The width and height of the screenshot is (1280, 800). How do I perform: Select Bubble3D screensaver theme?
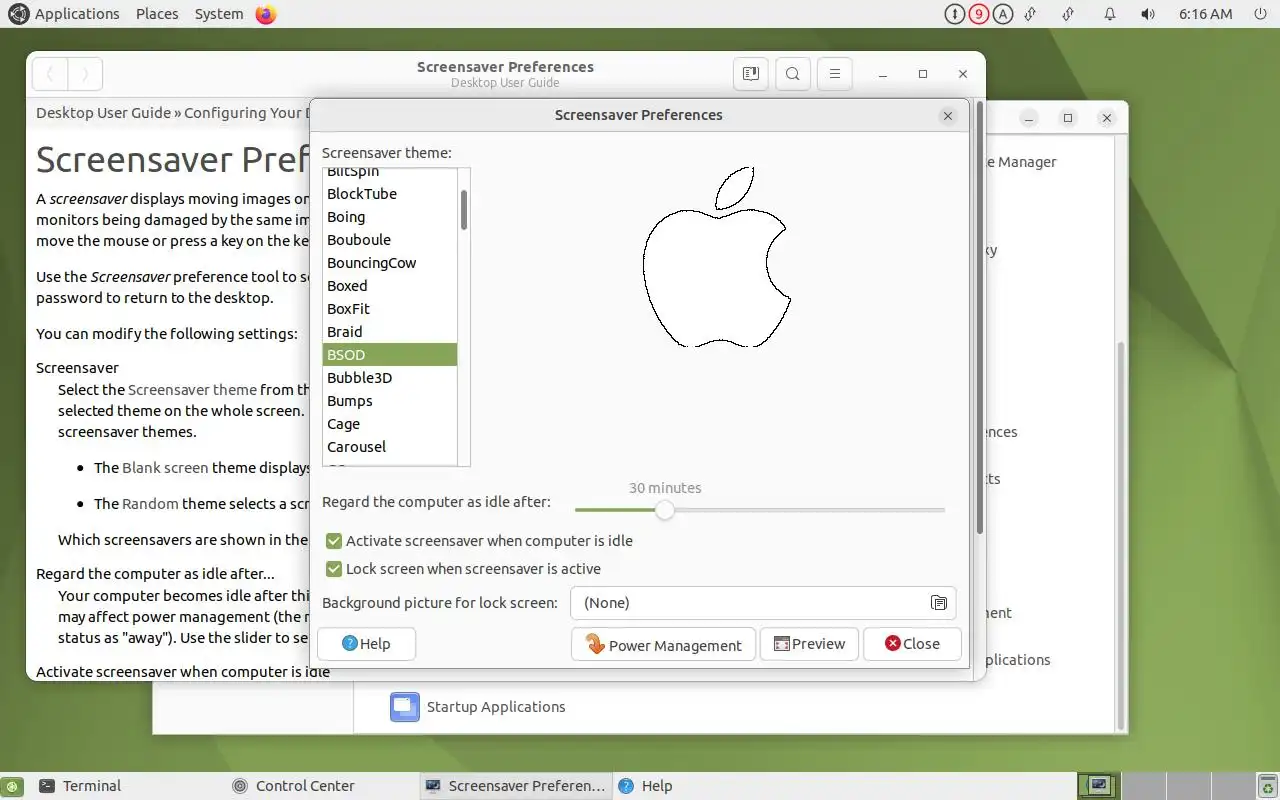390,378
